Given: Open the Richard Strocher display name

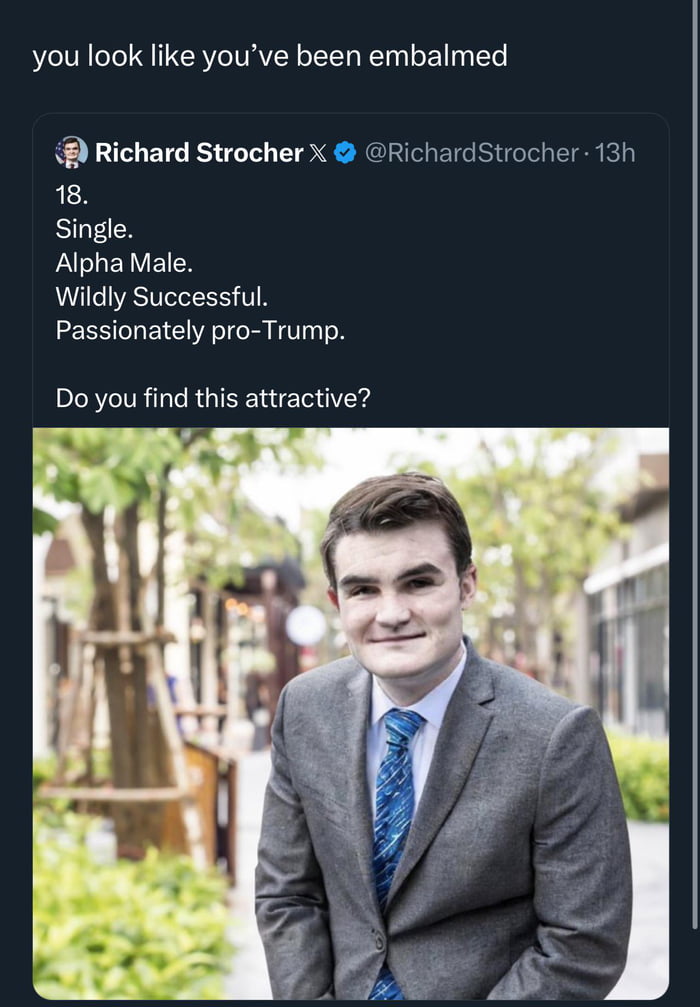Looking at the screenshot, I should (198, 153).
